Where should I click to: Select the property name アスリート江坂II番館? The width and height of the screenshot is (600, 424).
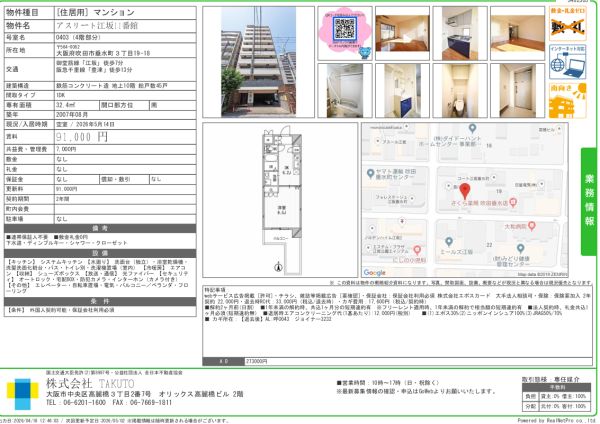[x=97, y=26]
